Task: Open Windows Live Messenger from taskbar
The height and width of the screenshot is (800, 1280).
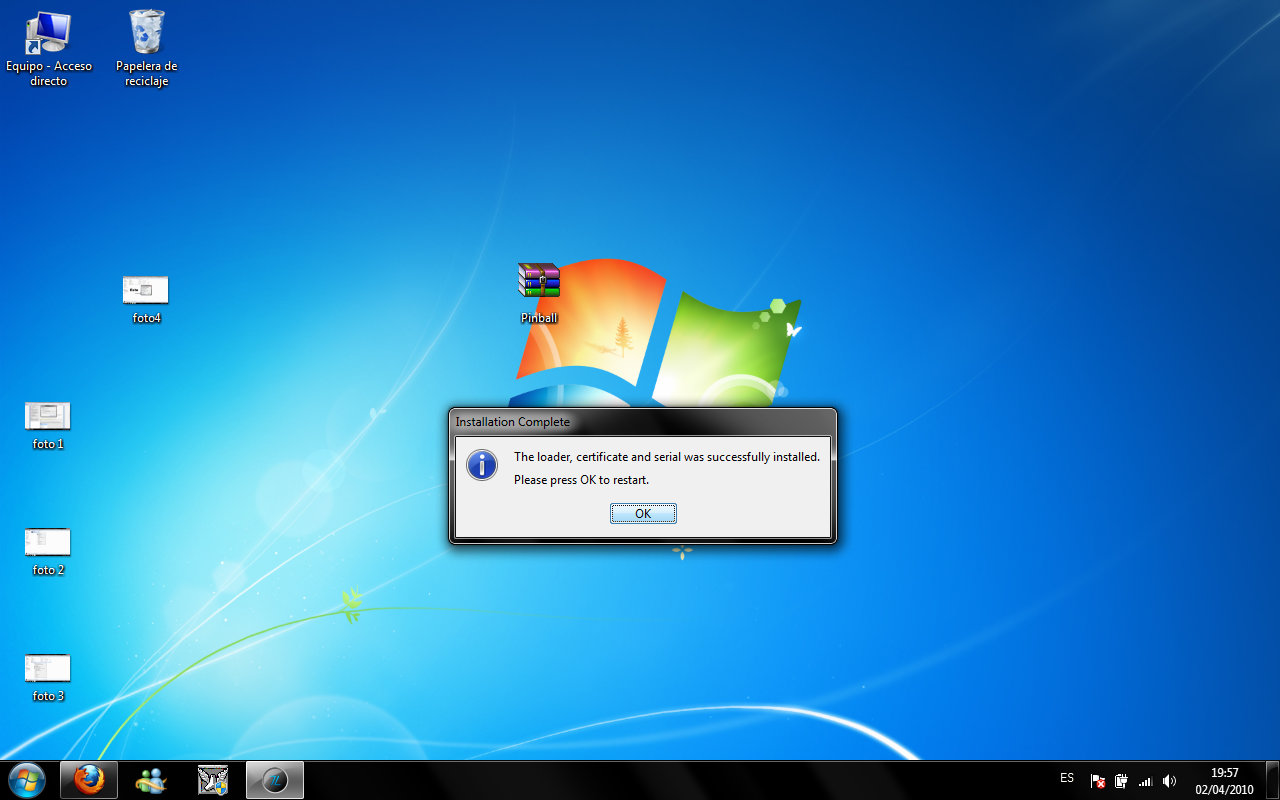Action: pos(151,780)
